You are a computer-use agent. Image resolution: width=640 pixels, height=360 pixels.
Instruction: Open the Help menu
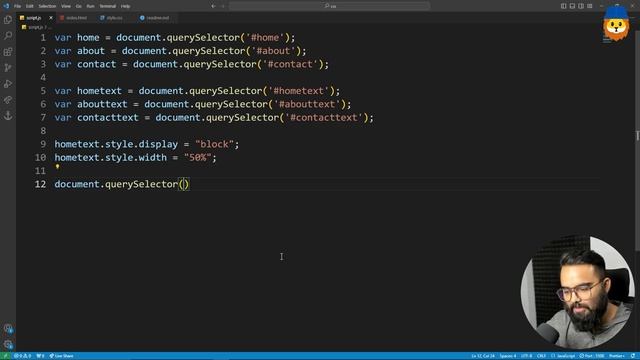coord(125,6)
